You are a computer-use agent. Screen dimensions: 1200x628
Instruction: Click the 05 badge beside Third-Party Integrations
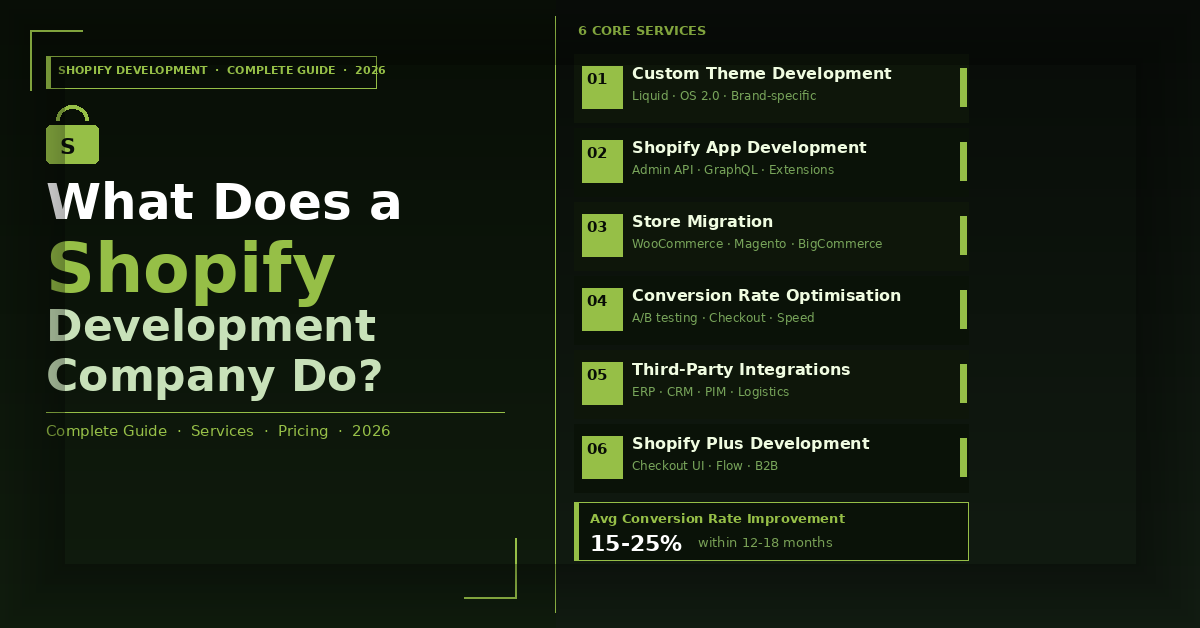[602, 383]
